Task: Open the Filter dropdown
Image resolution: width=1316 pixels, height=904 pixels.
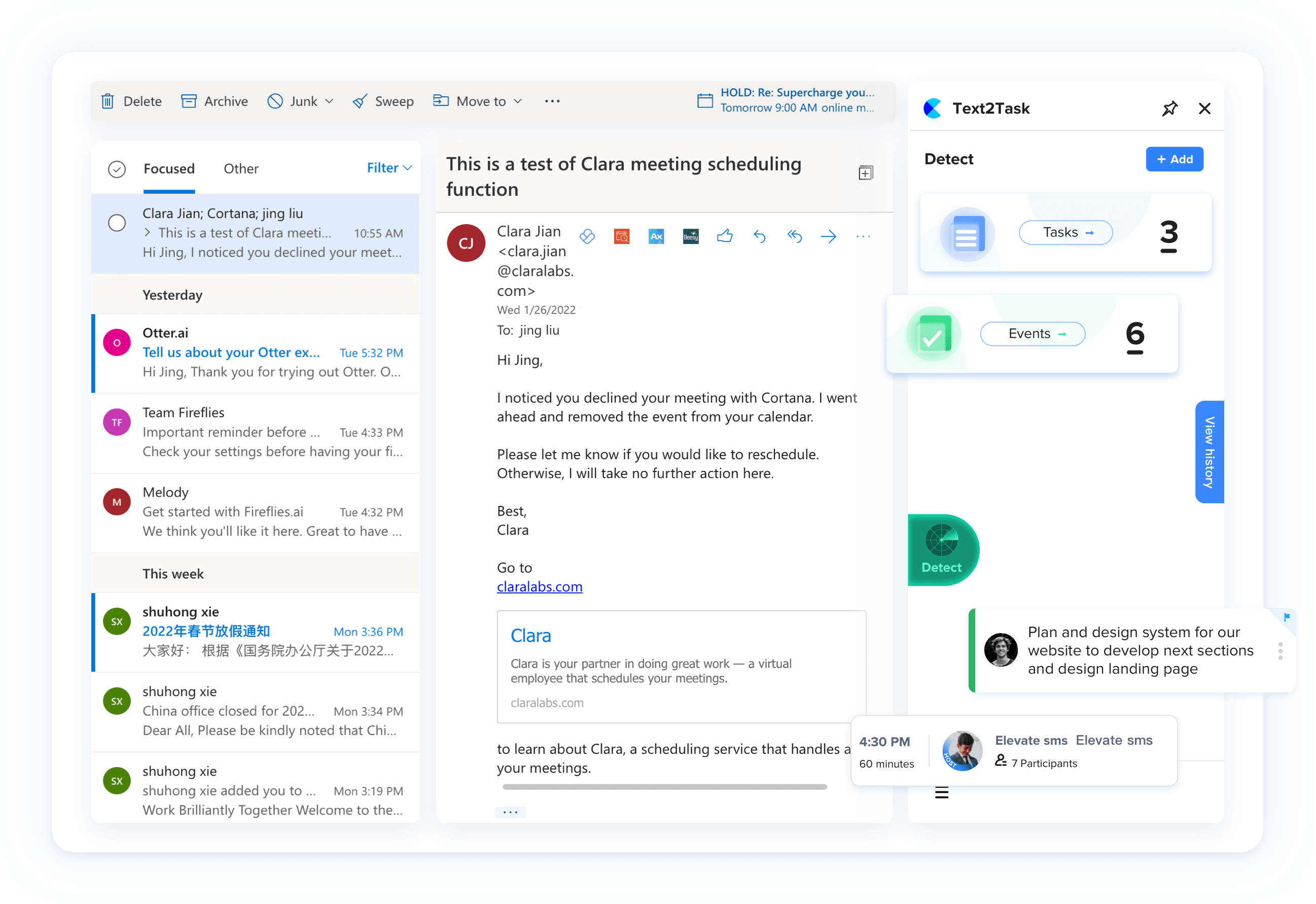Action: (x=389, y=167)
